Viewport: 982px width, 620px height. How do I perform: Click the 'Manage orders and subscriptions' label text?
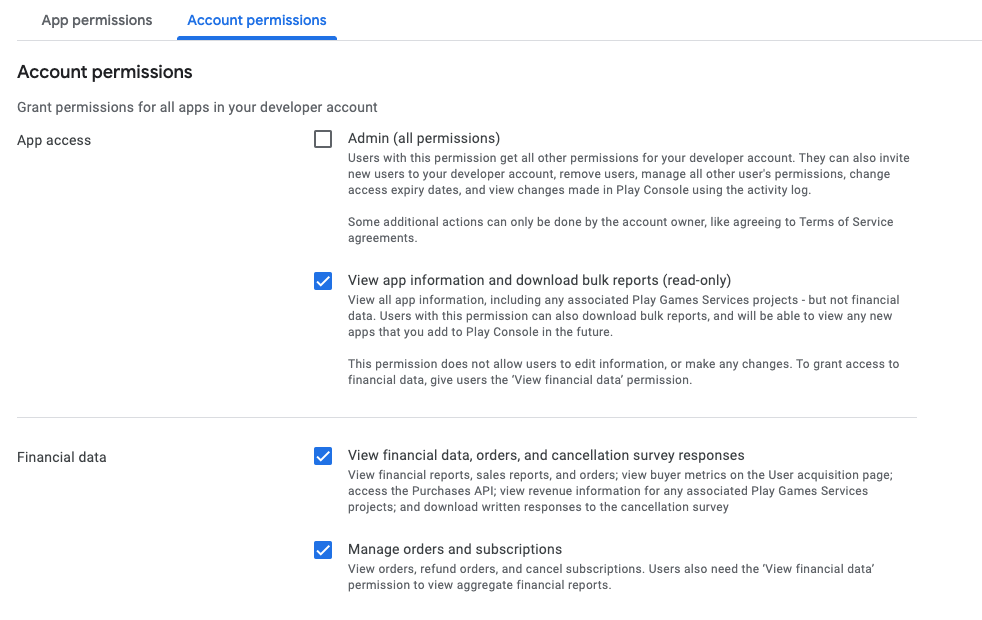click(454, 549)
